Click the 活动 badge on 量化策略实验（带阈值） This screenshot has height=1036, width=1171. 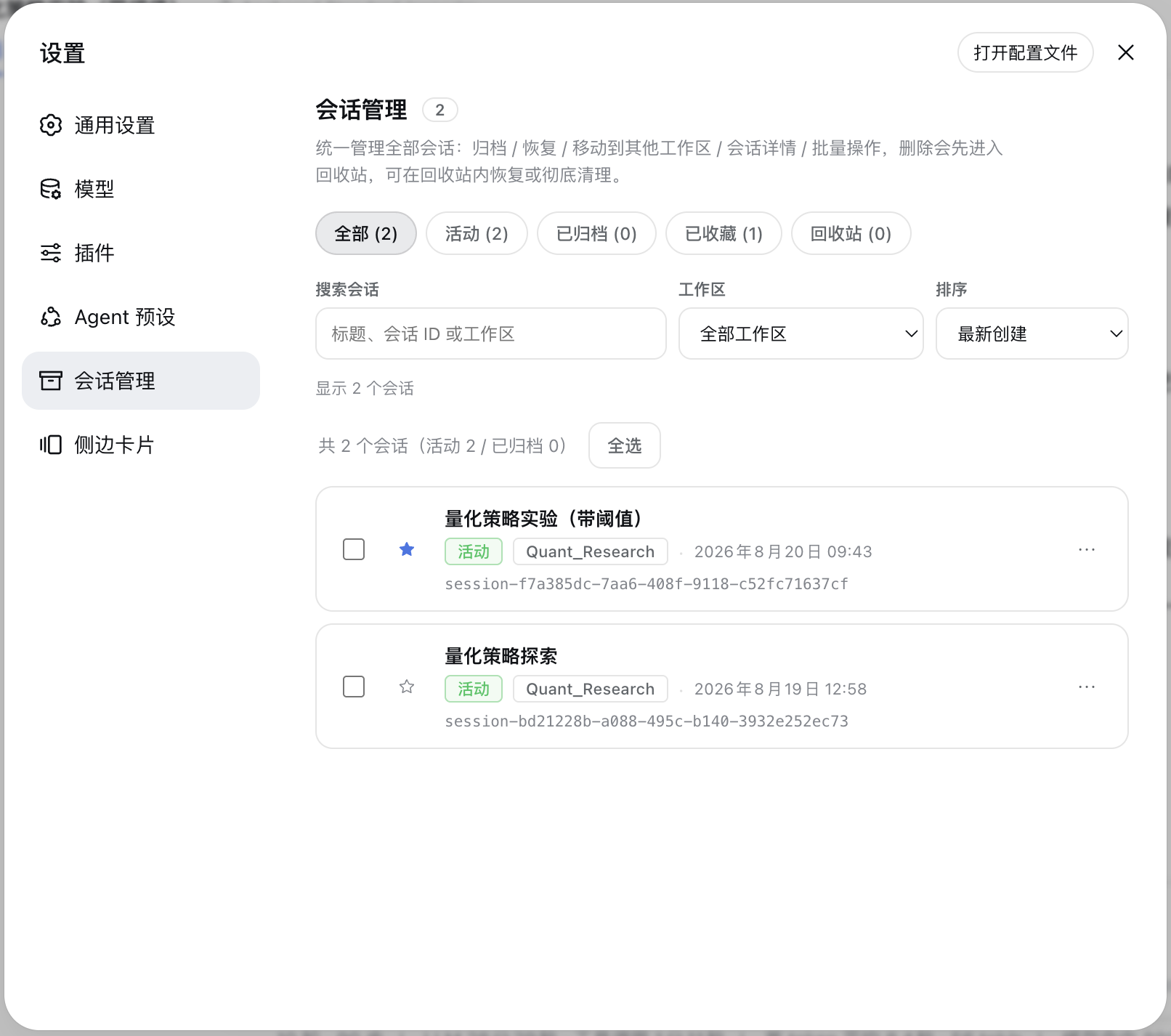point(474,551)
